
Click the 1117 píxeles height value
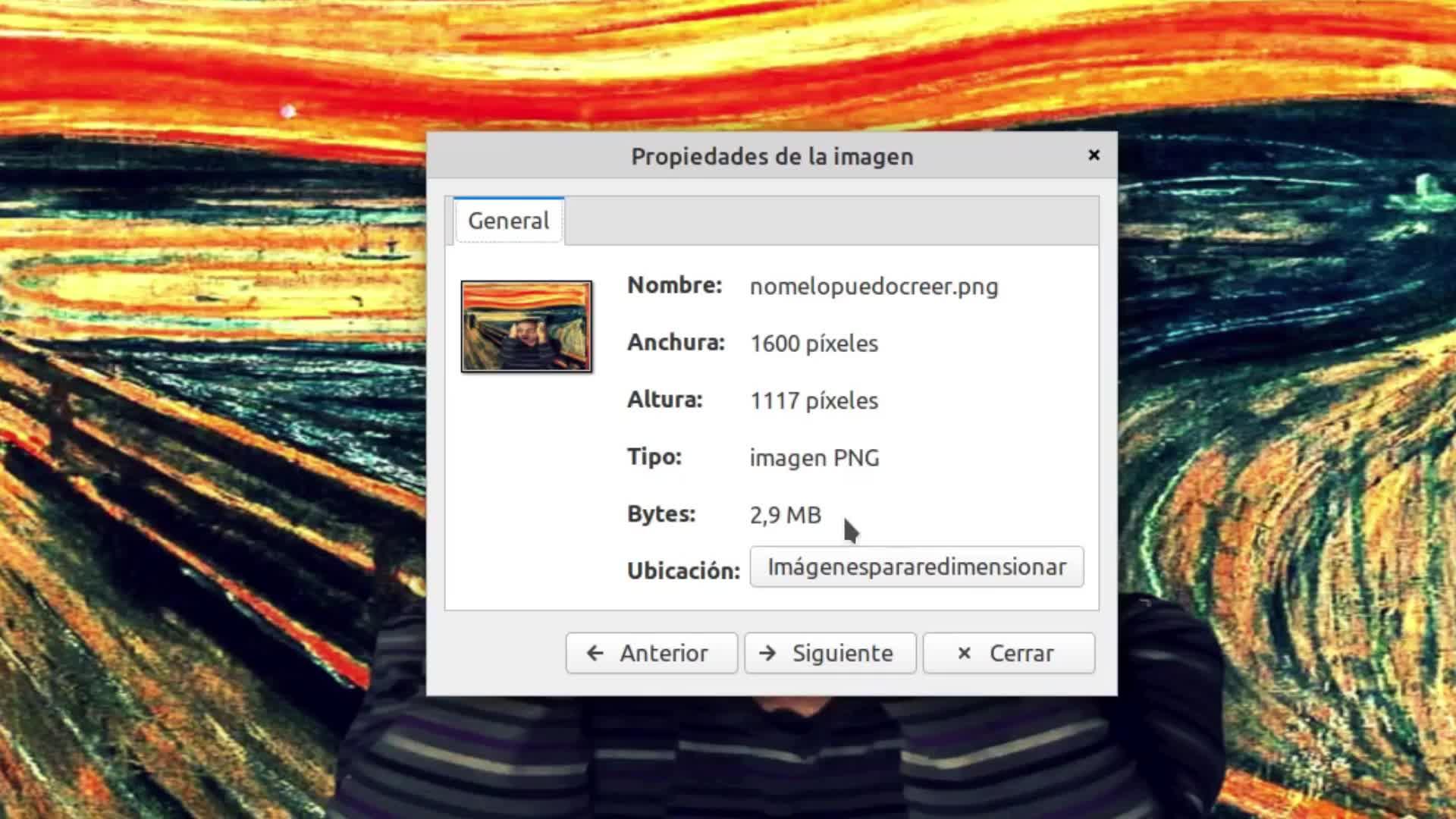click(814, 400)
